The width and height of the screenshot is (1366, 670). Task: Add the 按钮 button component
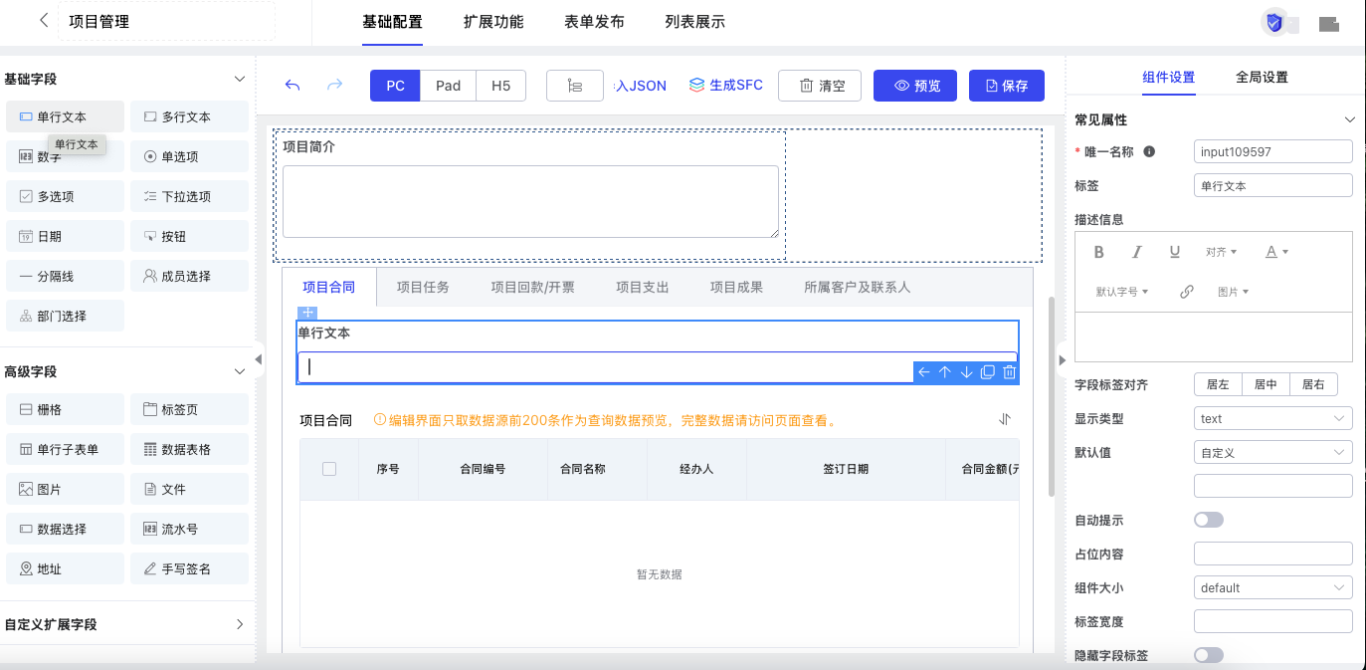189,236
